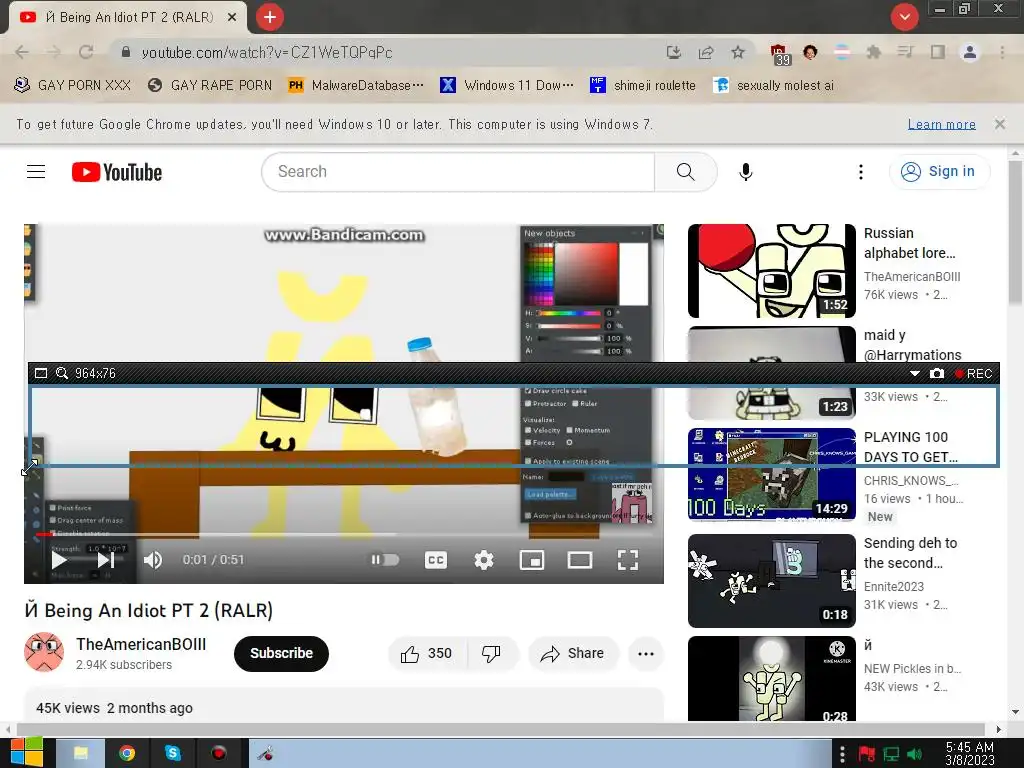Subscribe to TheAmericanBOIII
The height and width of the screenshot is (768, 1024).
(281, 654)
